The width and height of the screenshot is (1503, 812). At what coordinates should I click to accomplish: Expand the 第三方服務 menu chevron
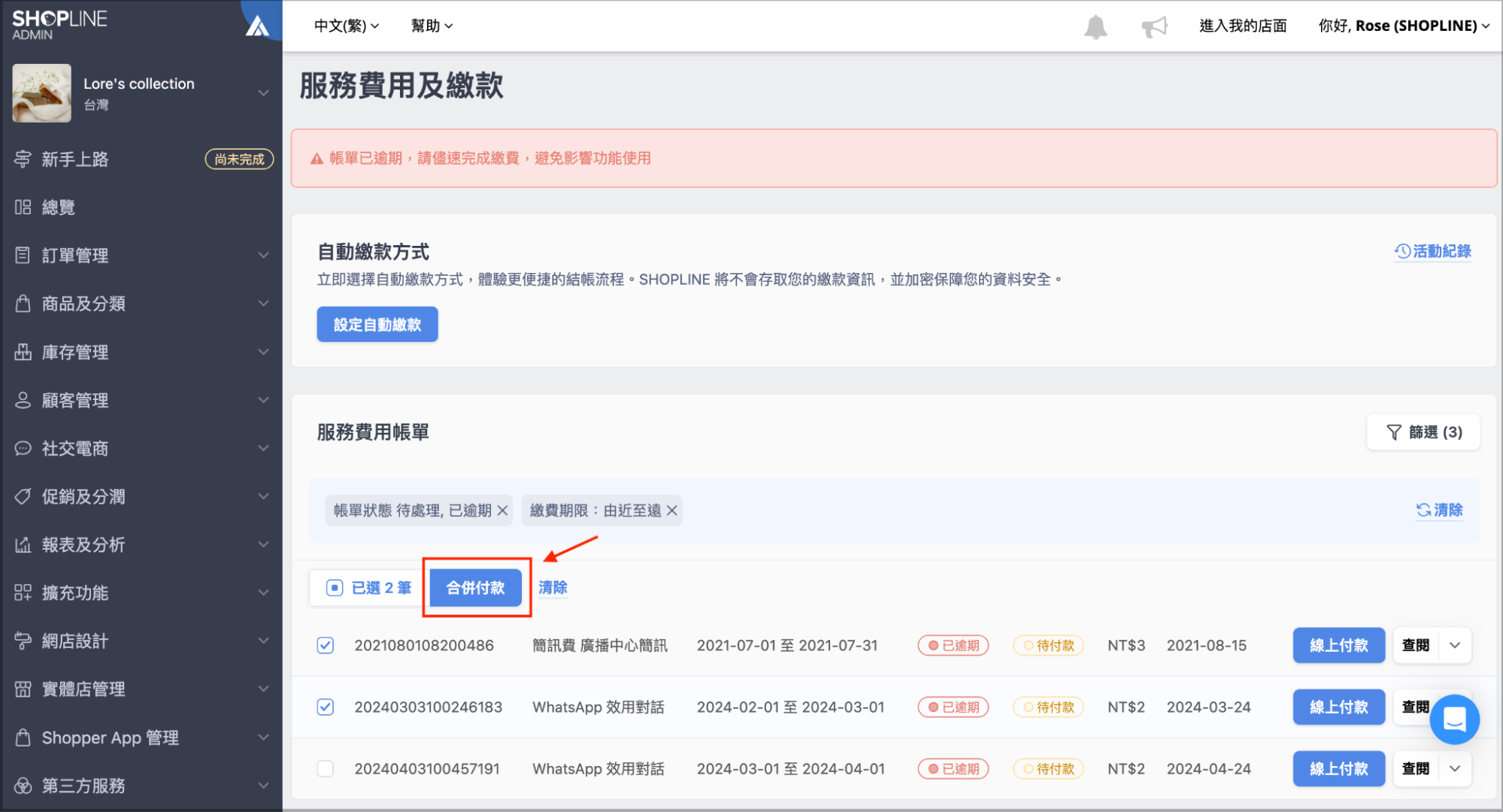coord(263,786)
